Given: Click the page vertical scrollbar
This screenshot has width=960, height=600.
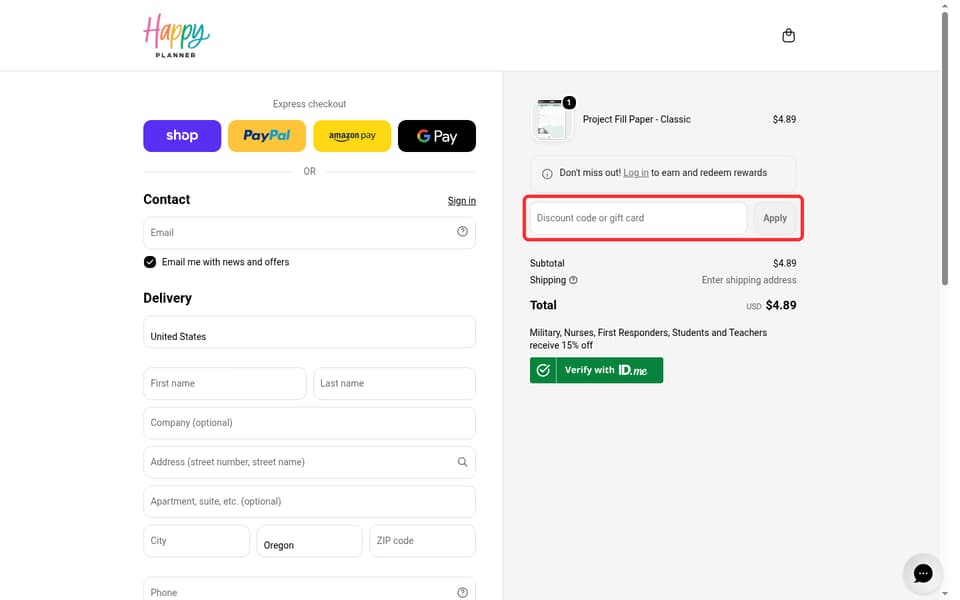Looking at the screenshot, I should 945,147.
